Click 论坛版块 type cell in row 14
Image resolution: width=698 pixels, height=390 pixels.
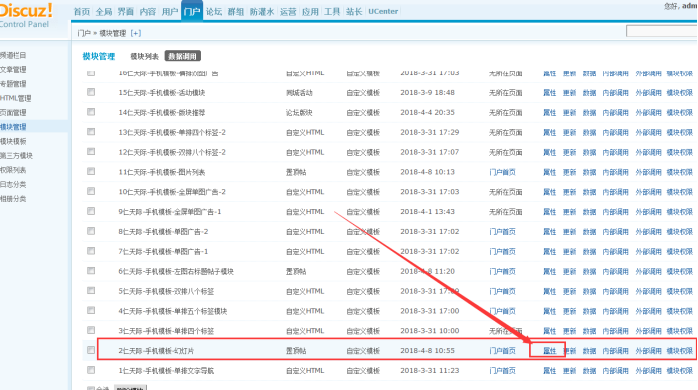pyautogui.click(x=299, y=113)
